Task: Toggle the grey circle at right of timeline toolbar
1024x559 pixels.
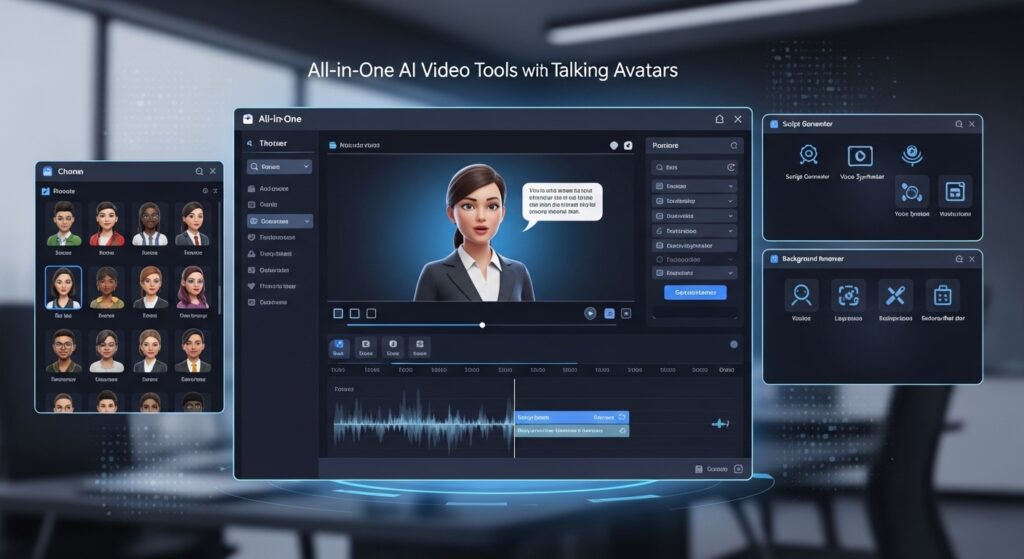Action: 734,344
